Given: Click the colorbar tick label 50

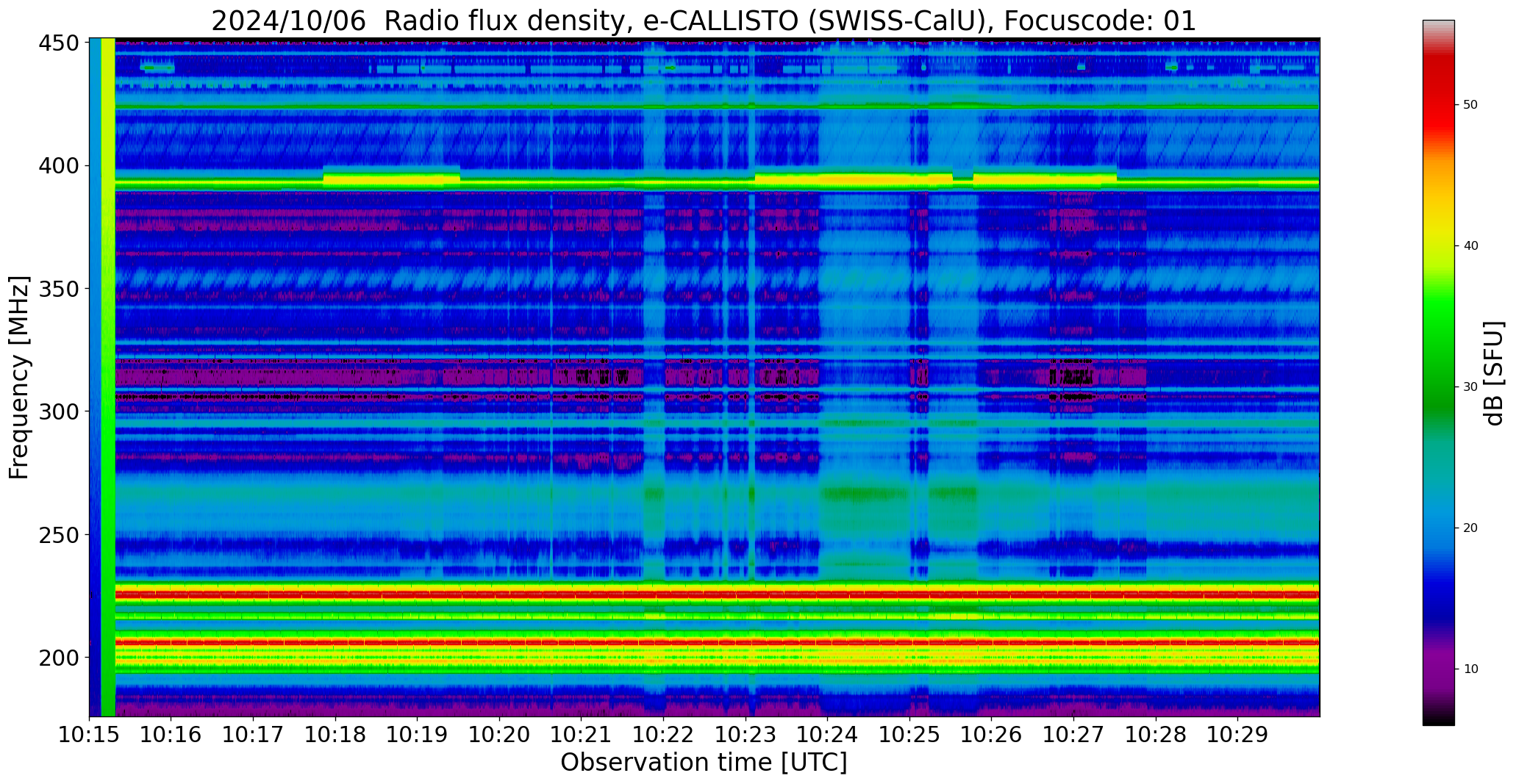Looking at the screenshot, I should (x=1470, y=105).
